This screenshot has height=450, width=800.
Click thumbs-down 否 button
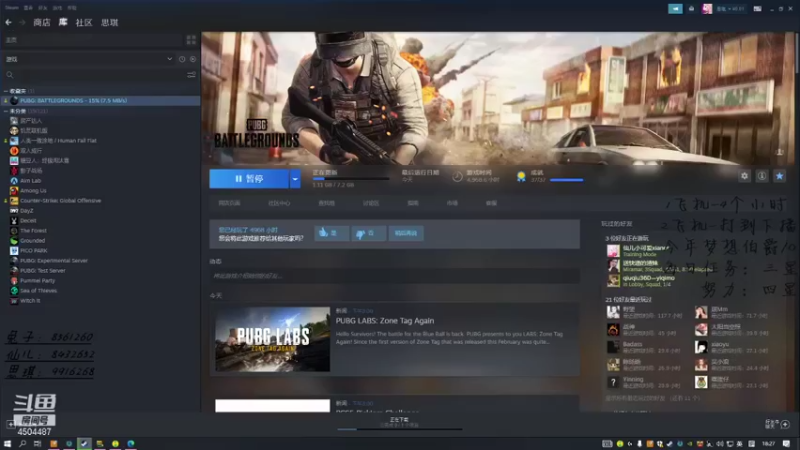point(368,233)
